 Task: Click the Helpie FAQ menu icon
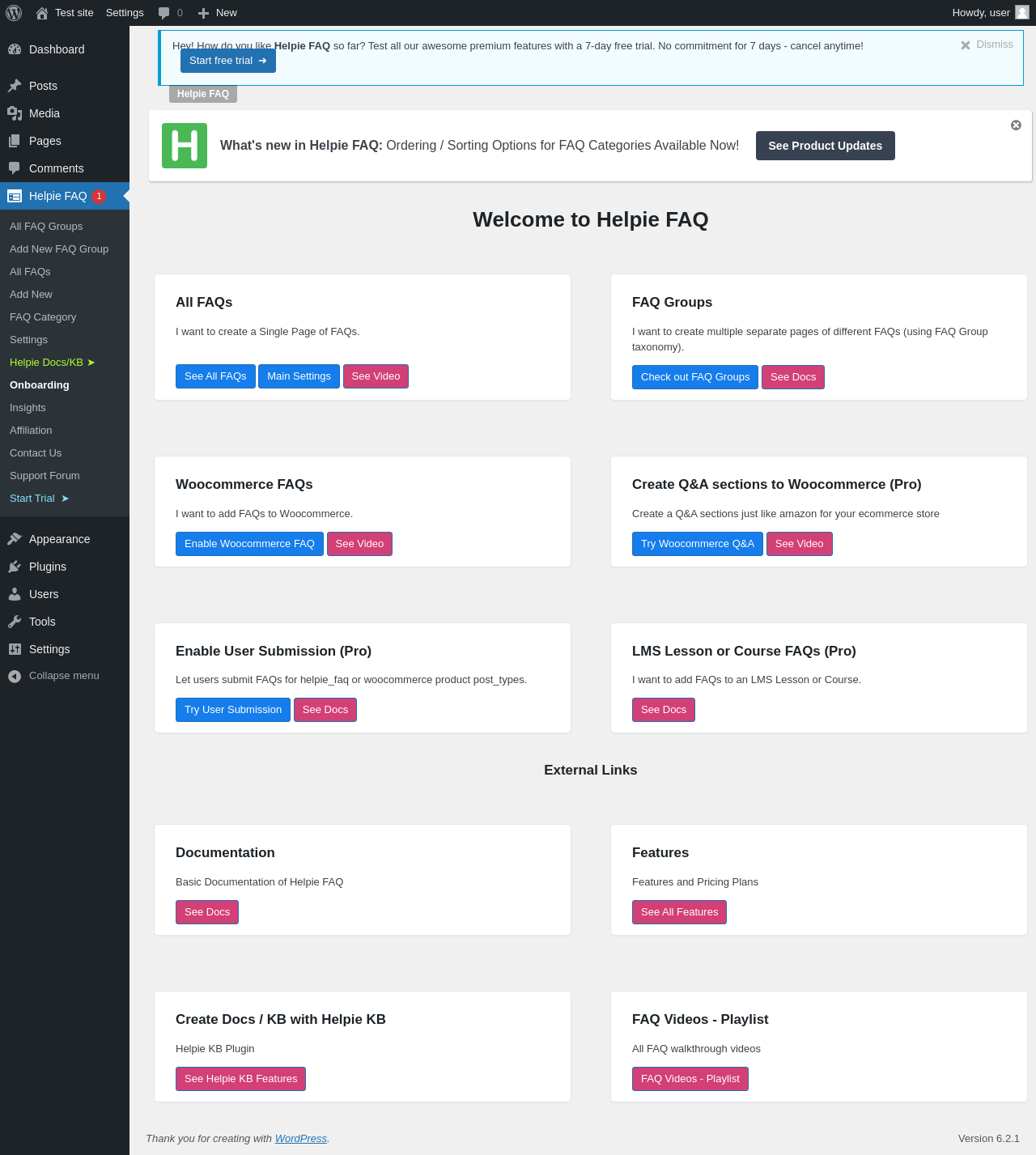(x=15, y=196)
